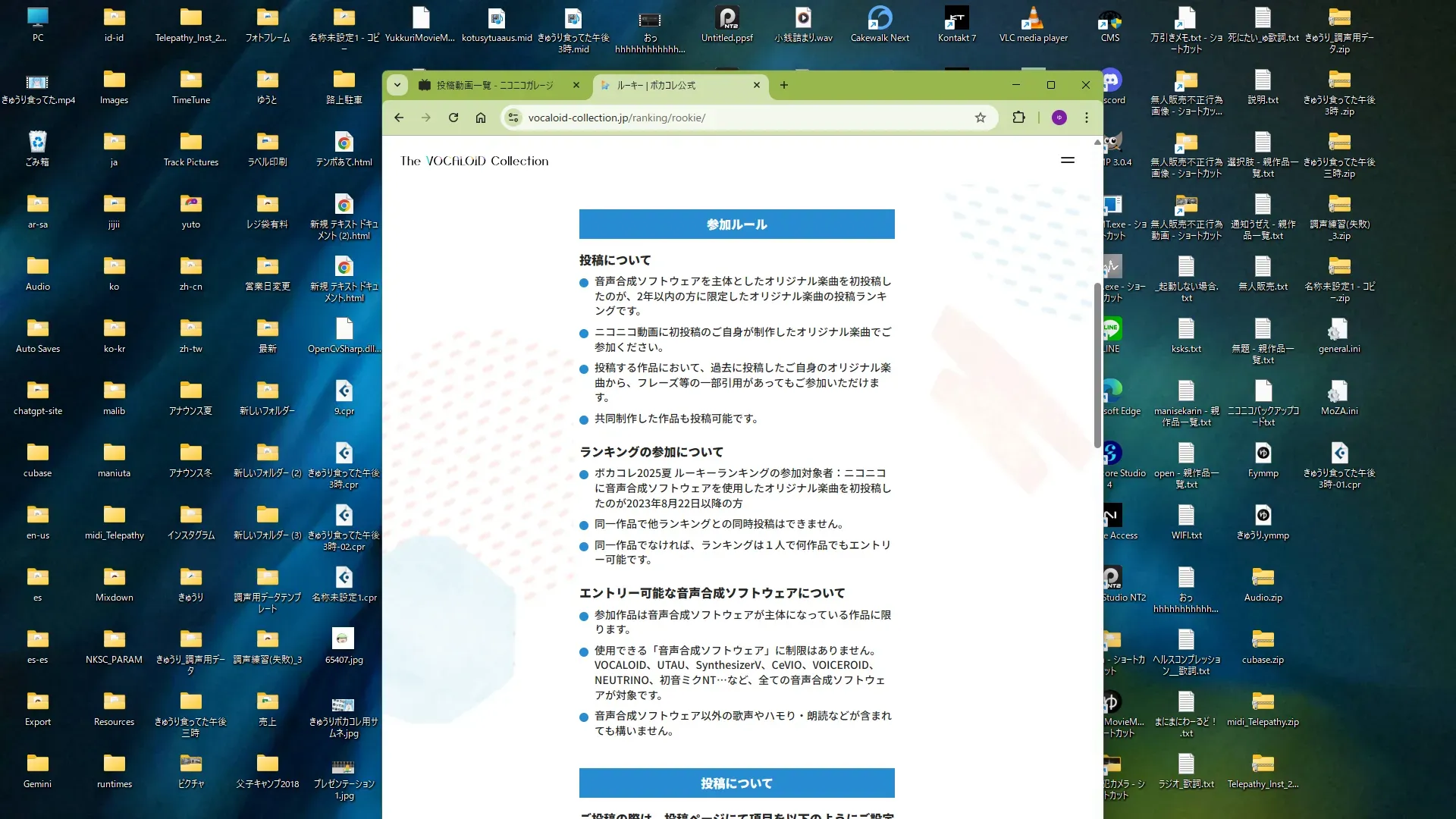
Task: Open a new browser tab
Action: pyautogui.click(x=784, y=85)
